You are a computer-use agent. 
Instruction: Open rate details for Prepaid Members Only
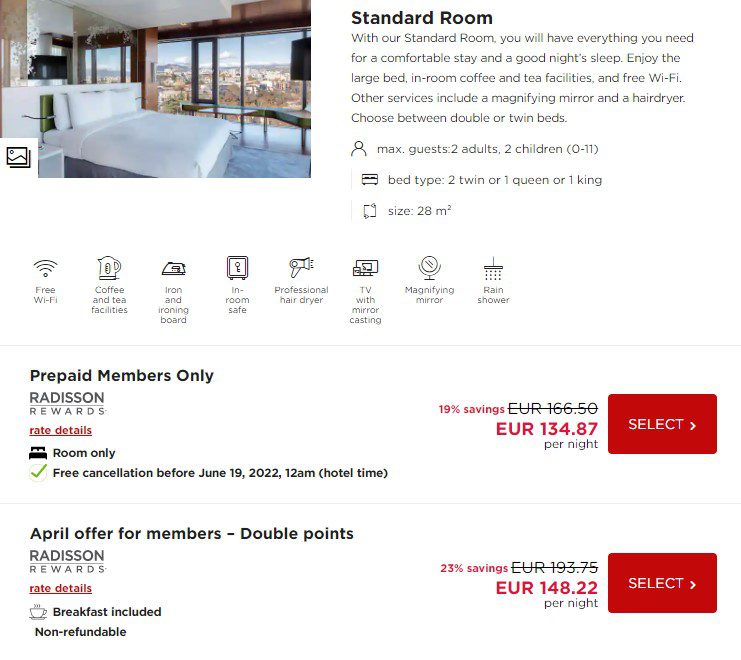60,430
